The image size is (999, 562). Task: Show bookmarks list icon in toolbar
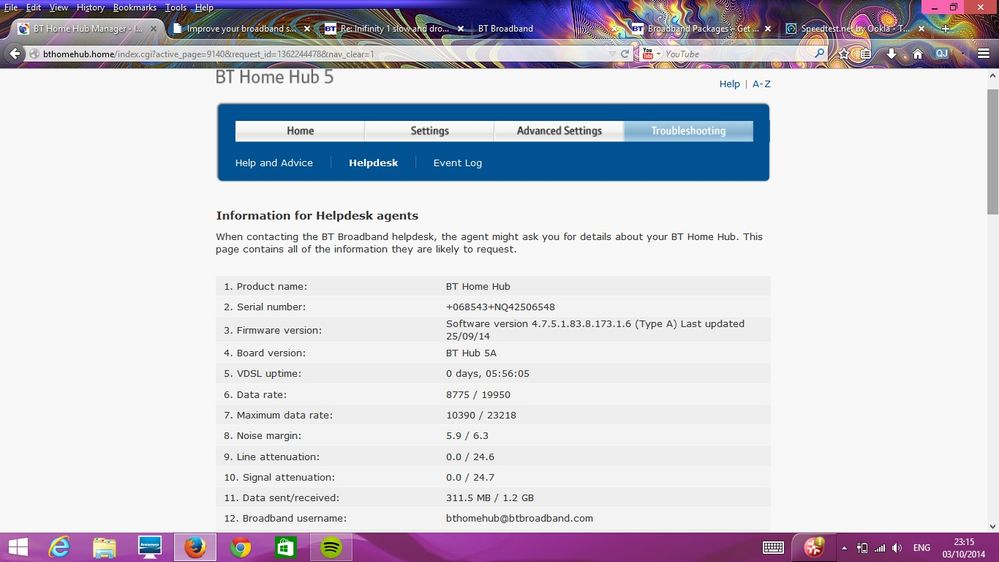click(x=866, y=54)
